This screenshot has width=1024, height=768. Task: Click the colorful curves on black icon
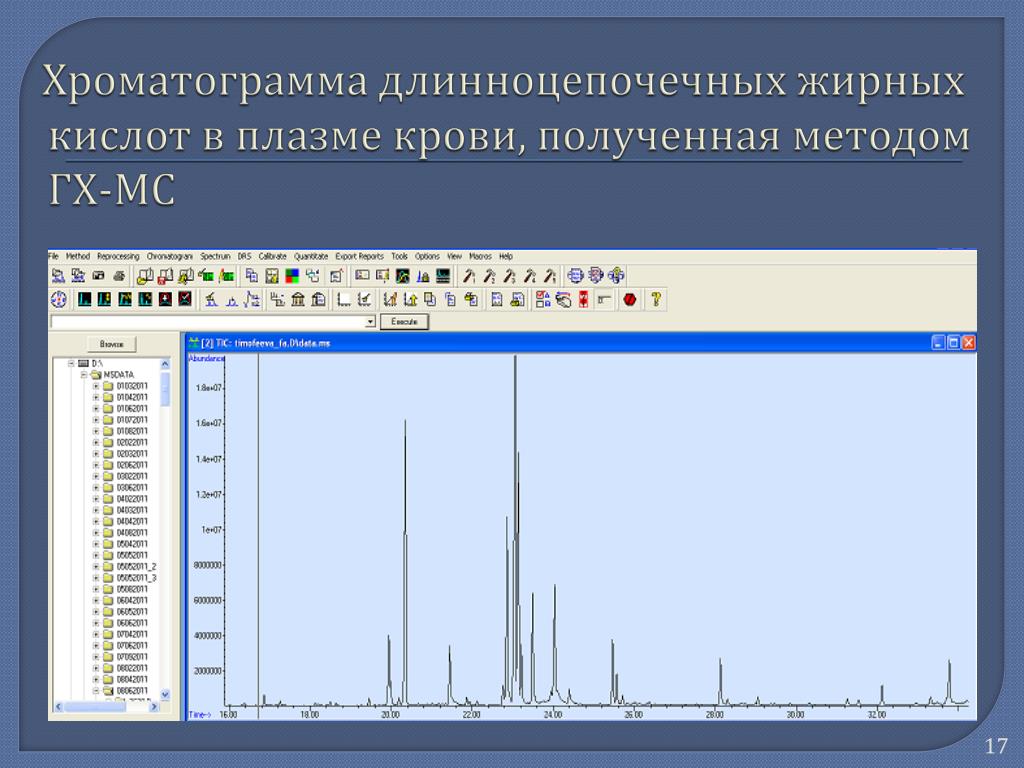click(402, 276)
